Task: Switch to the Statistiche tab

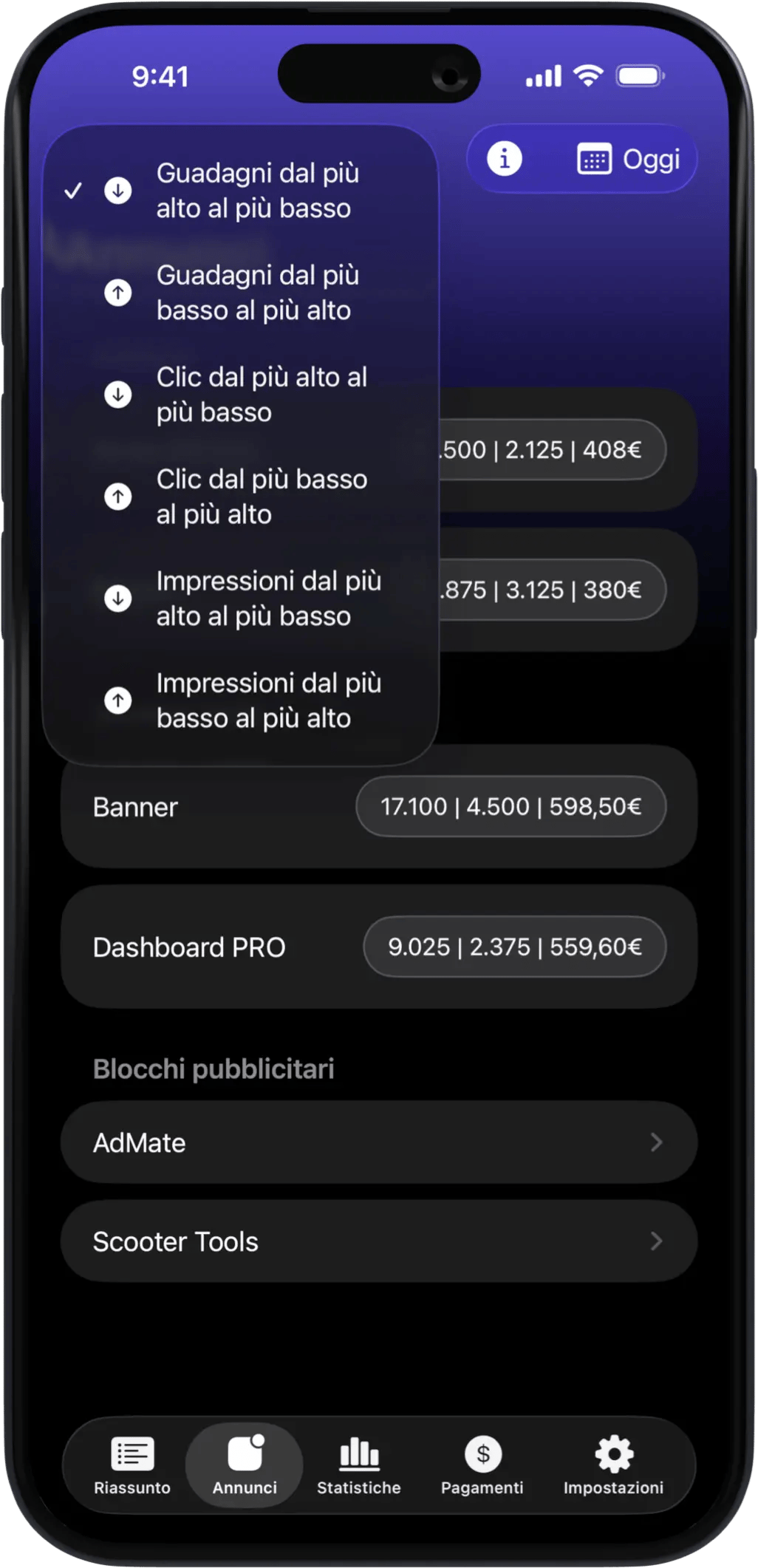Action: tap(359, 1465)
